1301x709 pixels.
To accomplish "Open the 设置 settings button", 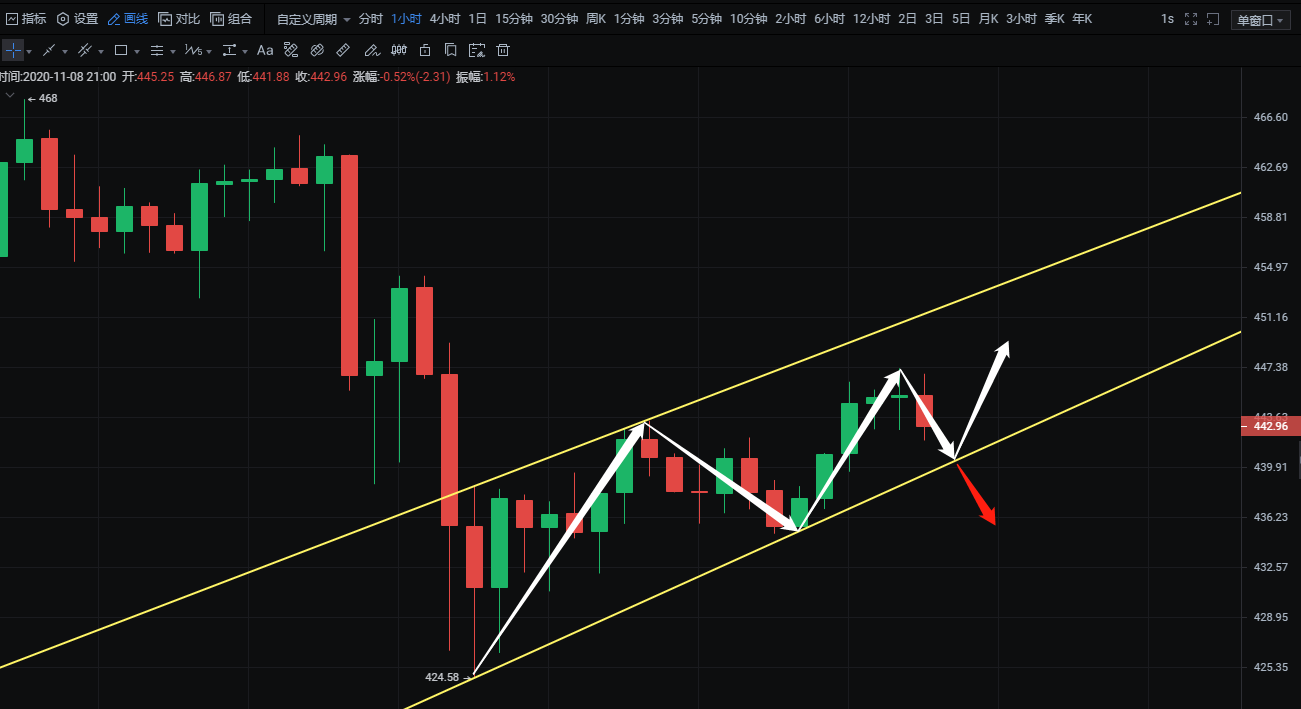I will point(77,19).
